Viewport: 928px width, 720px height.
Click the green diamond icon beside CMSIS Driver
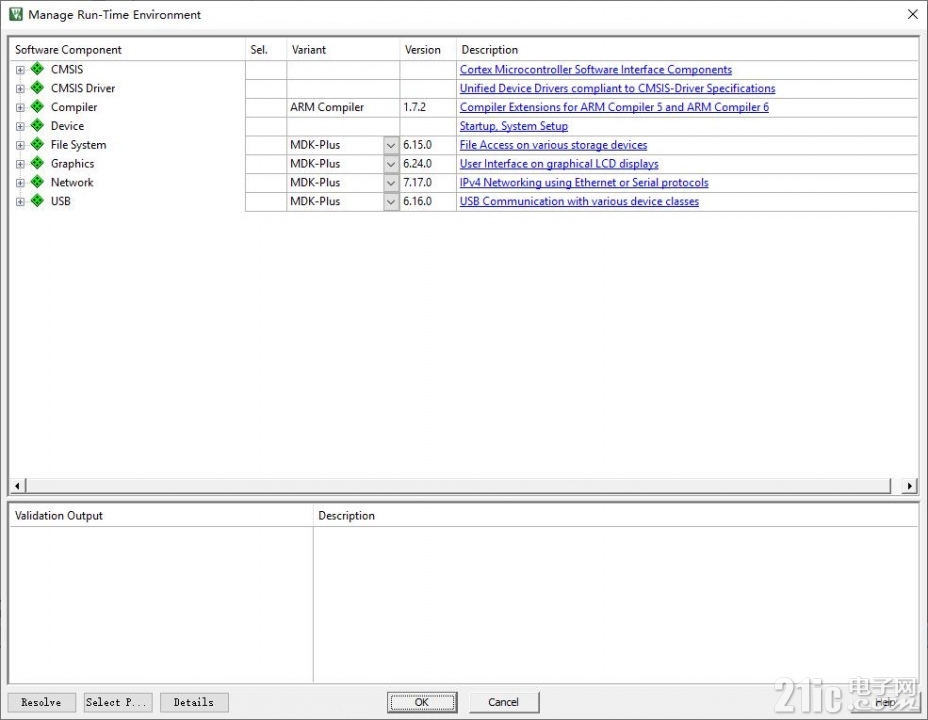(37, 88)
